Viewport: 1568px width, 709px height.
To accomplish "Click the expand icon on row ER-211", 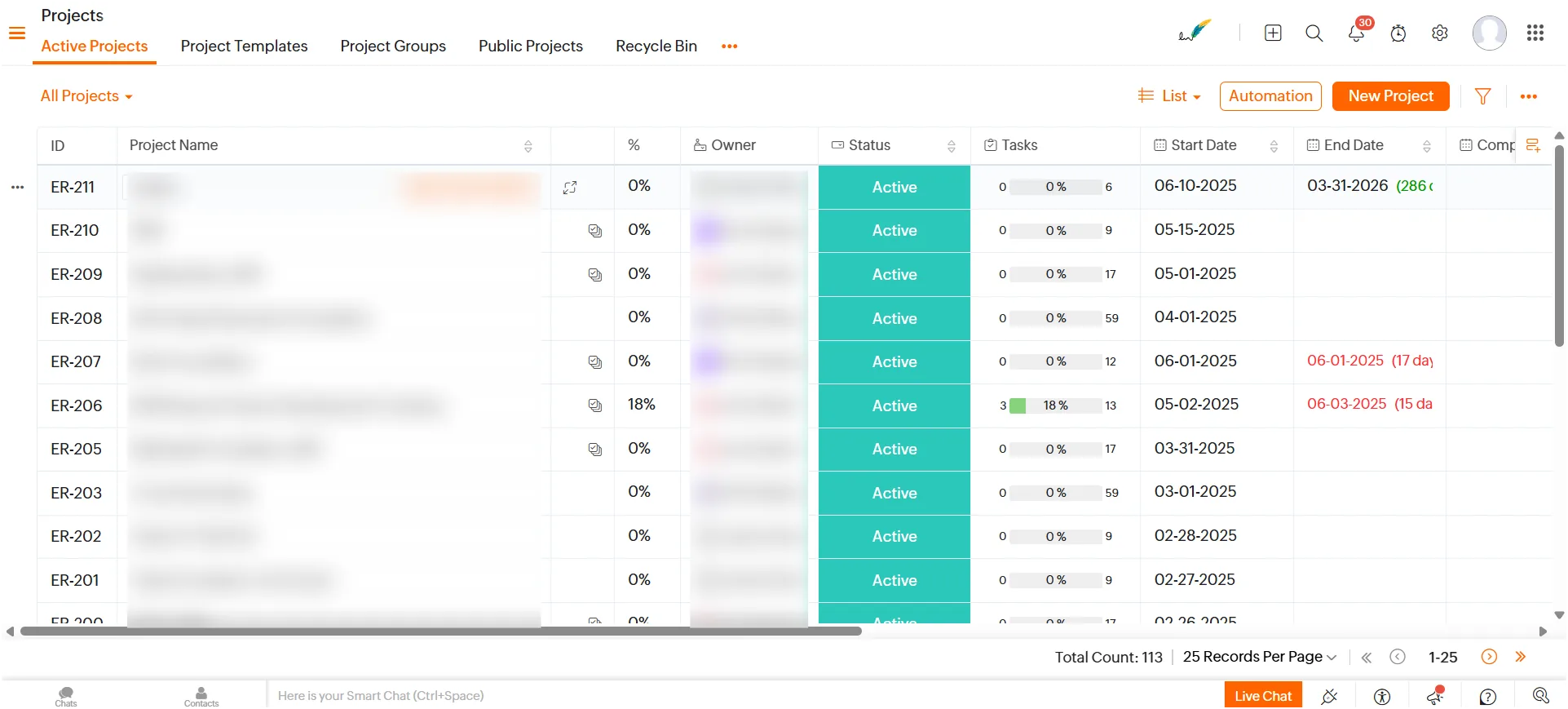I will pos(570,188).
